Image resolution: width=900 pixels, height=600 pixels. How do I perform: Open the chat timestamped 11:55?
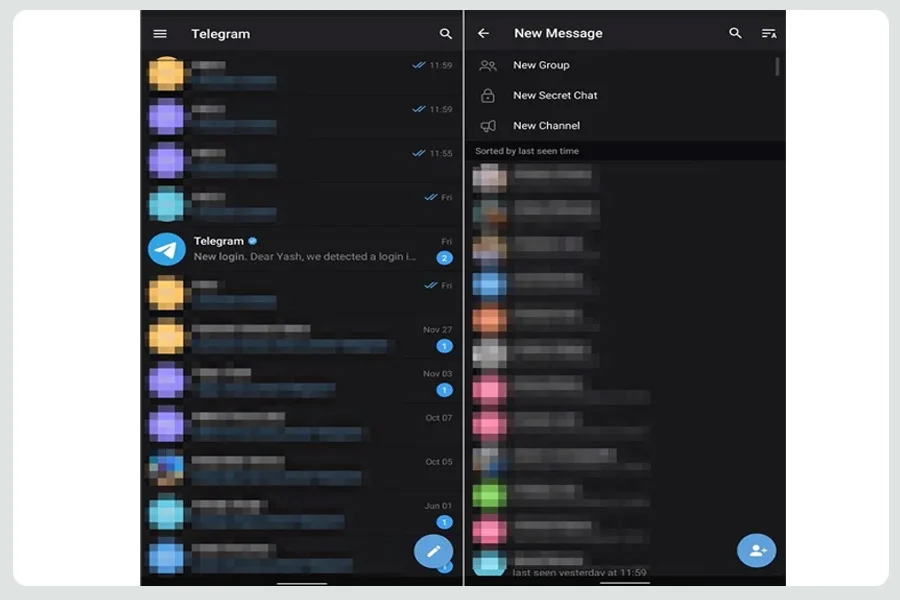(301, 161)
